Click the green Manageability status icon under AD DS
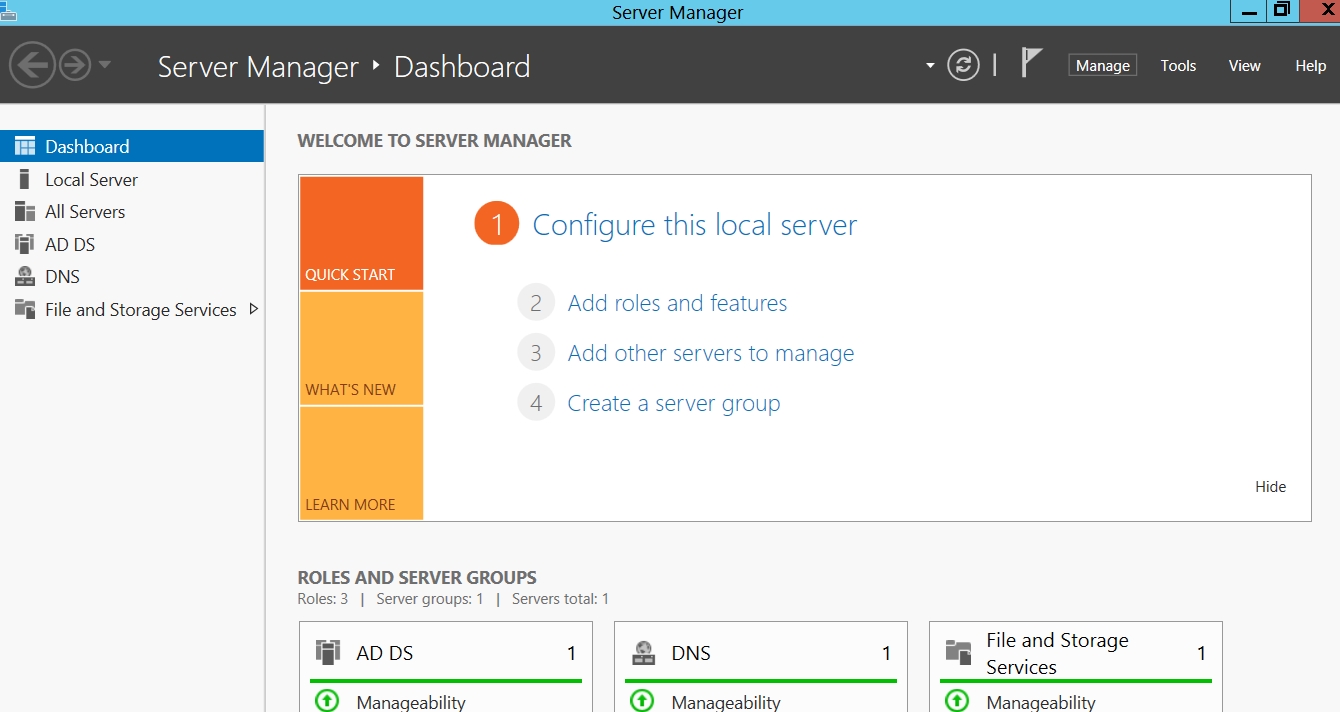 (x=327, y=701)
